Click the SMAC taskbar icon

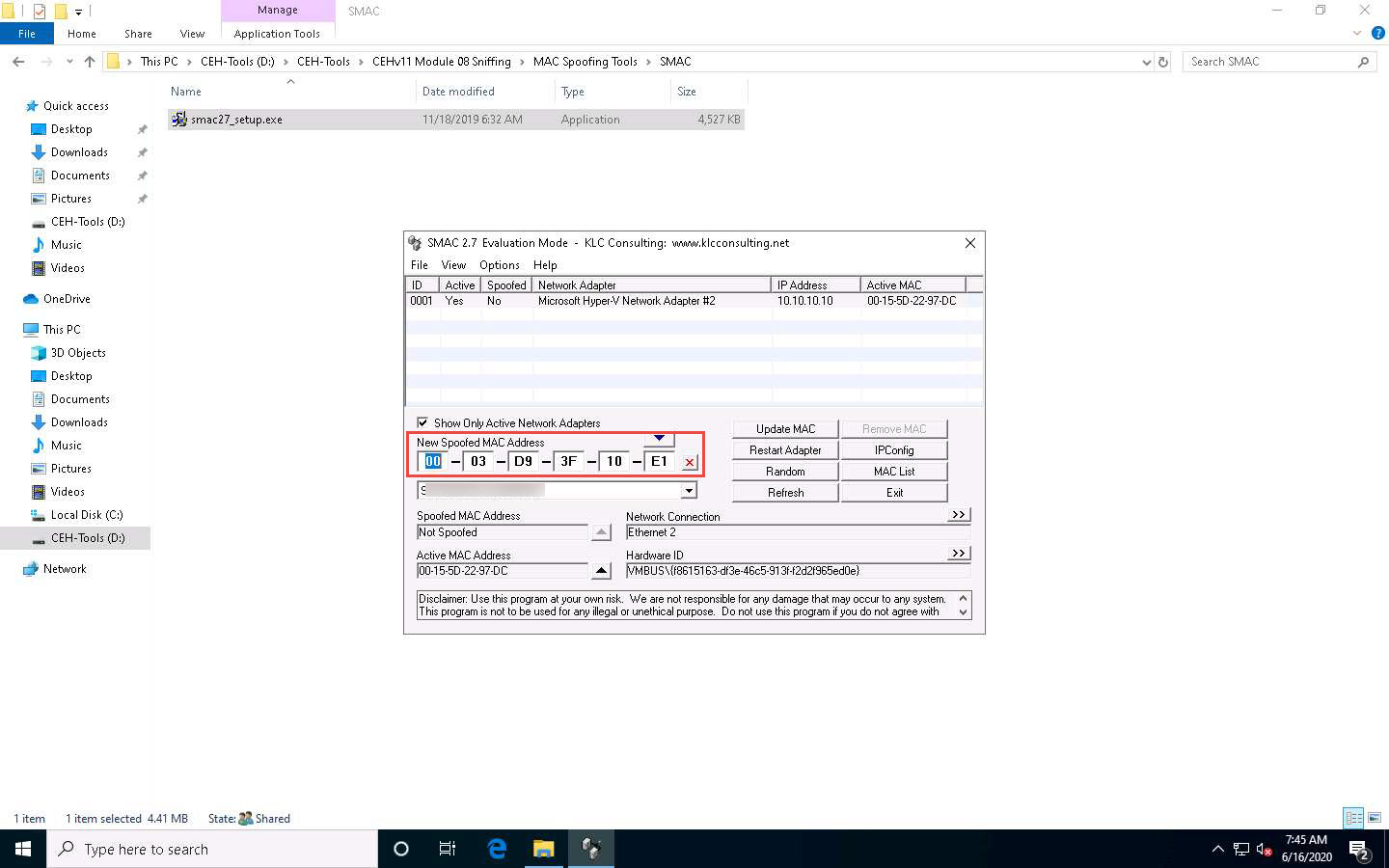click(591, 849)
